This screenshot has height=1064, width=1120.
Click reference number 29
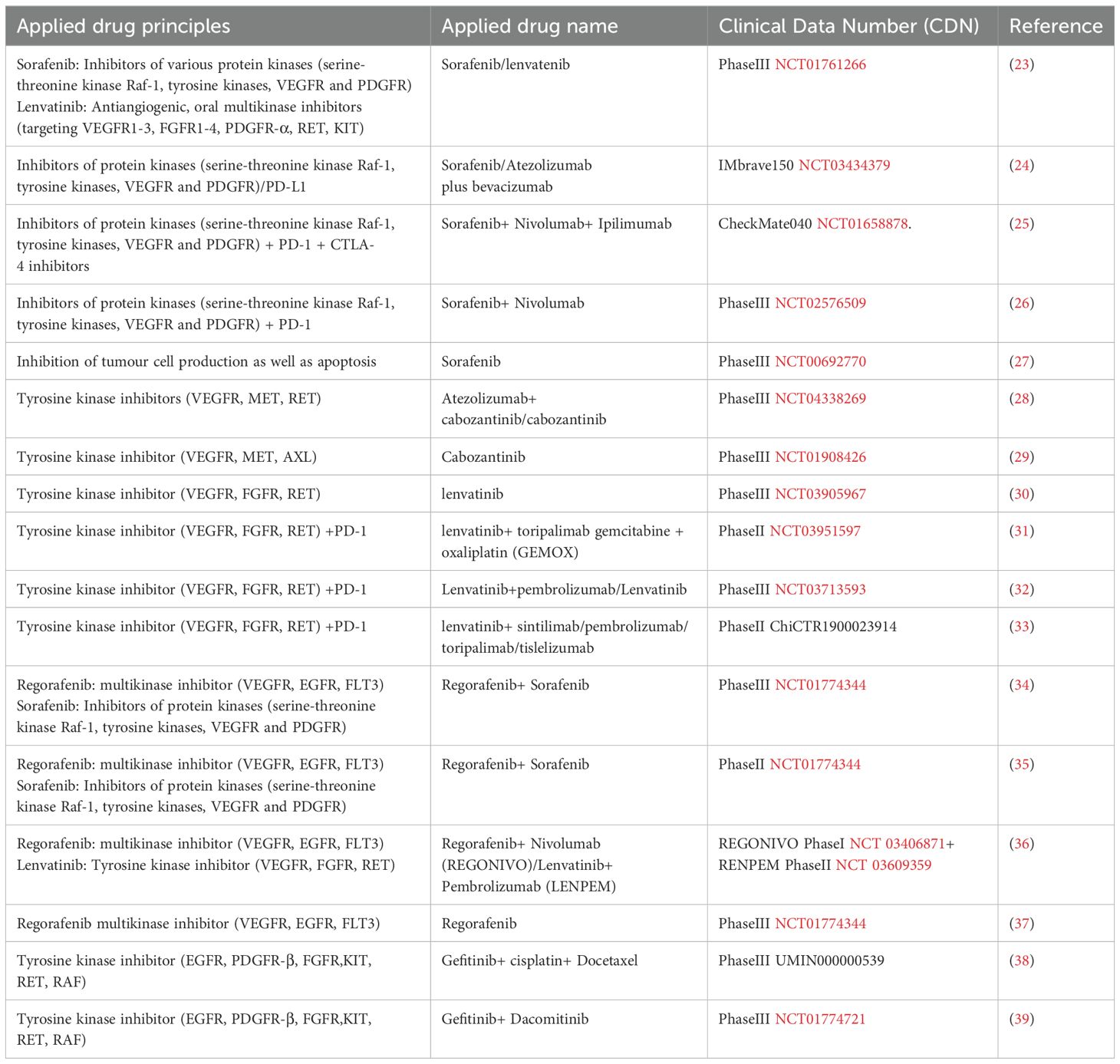pyautogui.click(x=1022, y=456)
